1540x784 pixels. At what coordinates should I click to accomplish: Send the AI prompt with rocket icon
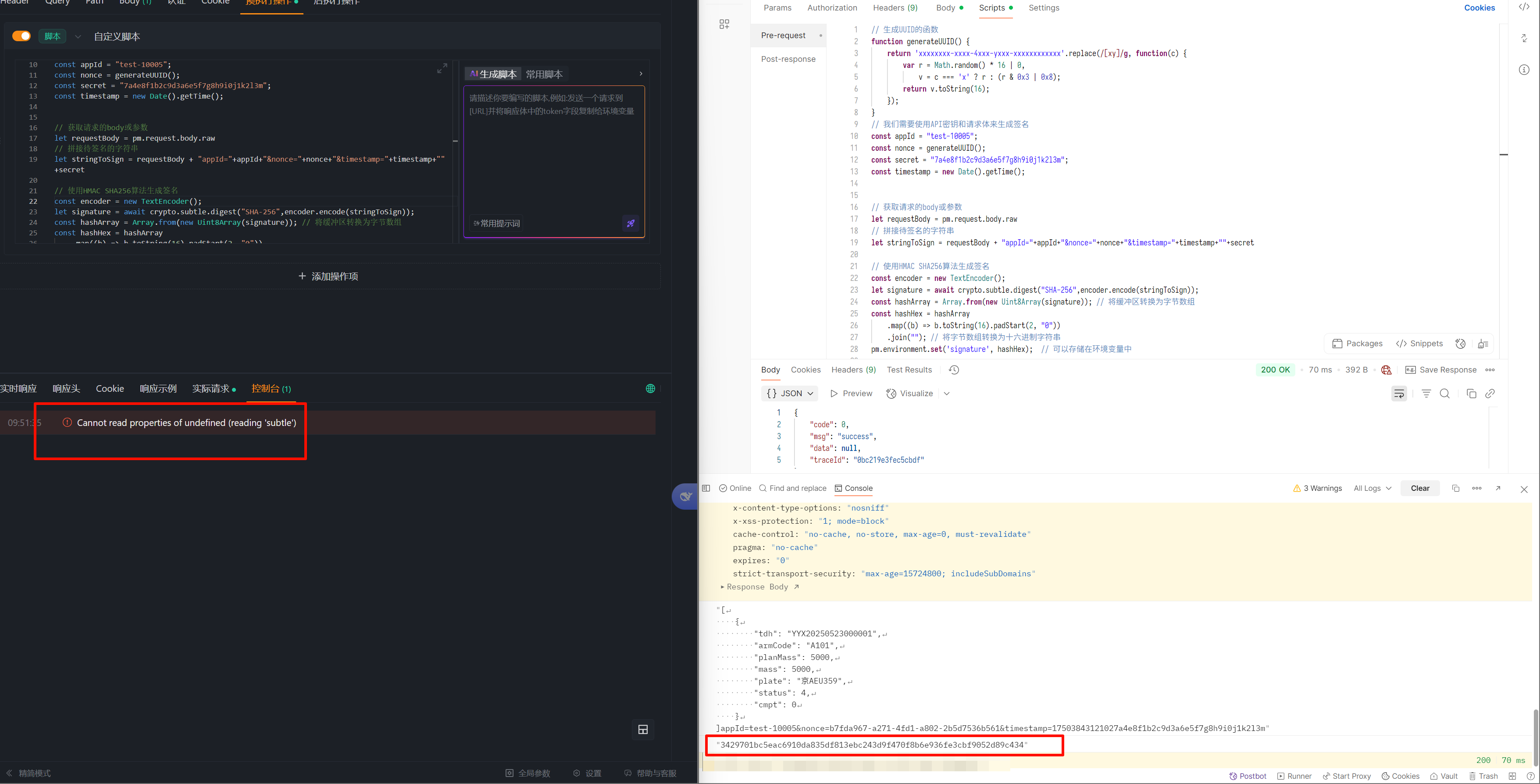(x=631, y=223)
